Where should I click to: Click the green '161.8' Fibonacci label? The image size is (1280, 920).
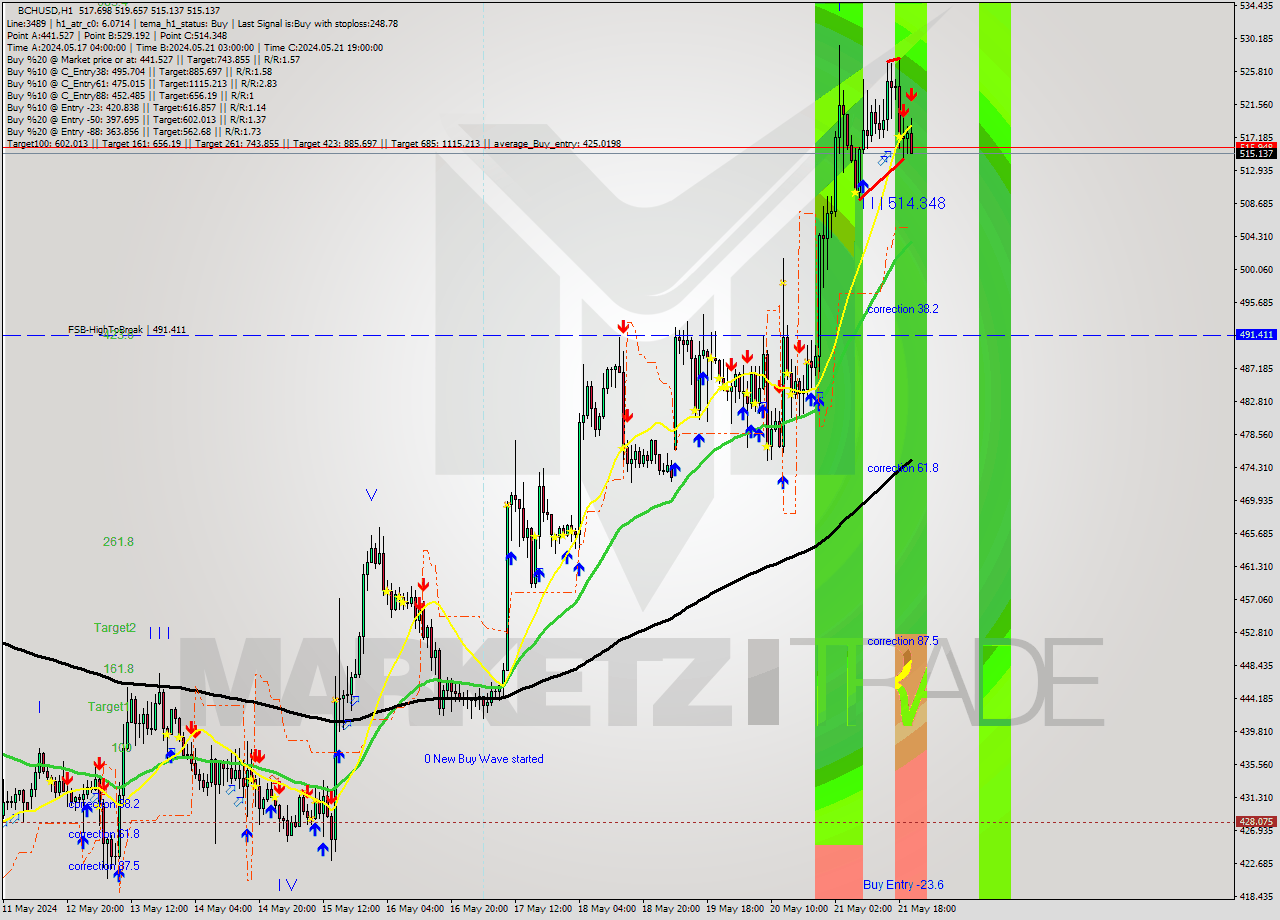pos(118,668)
